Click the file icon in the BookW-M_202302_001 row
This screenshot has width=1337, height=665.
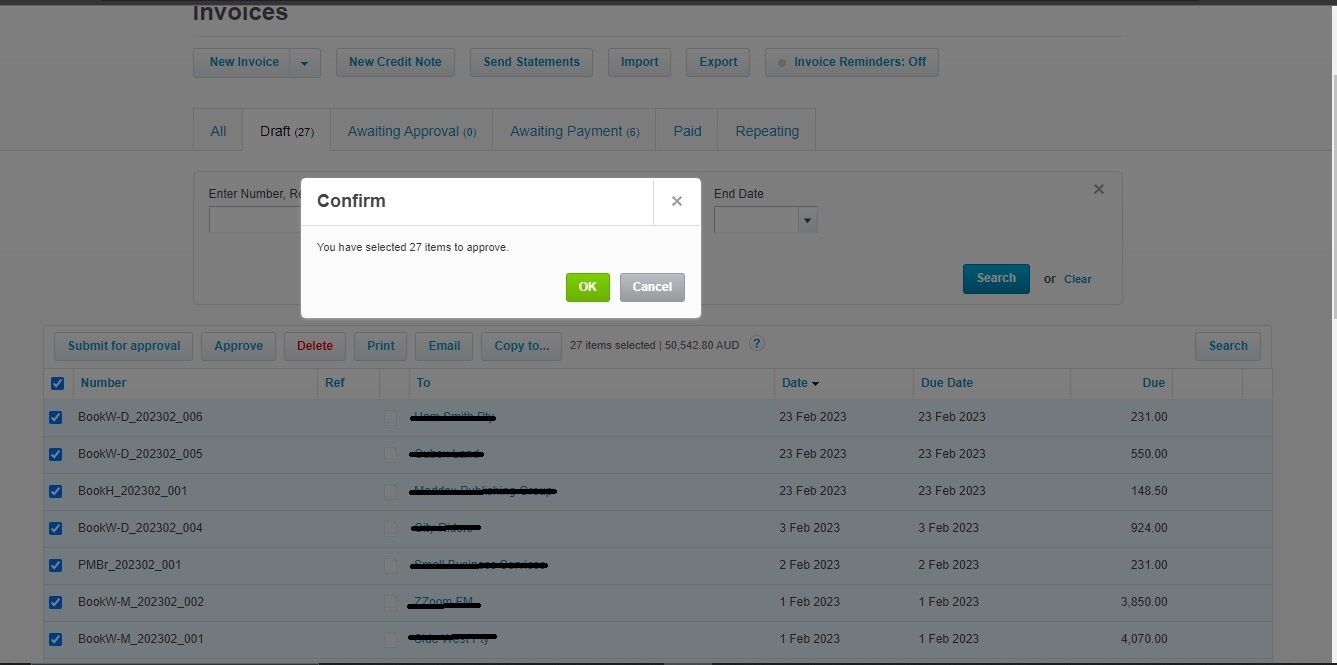click(391, 640)
